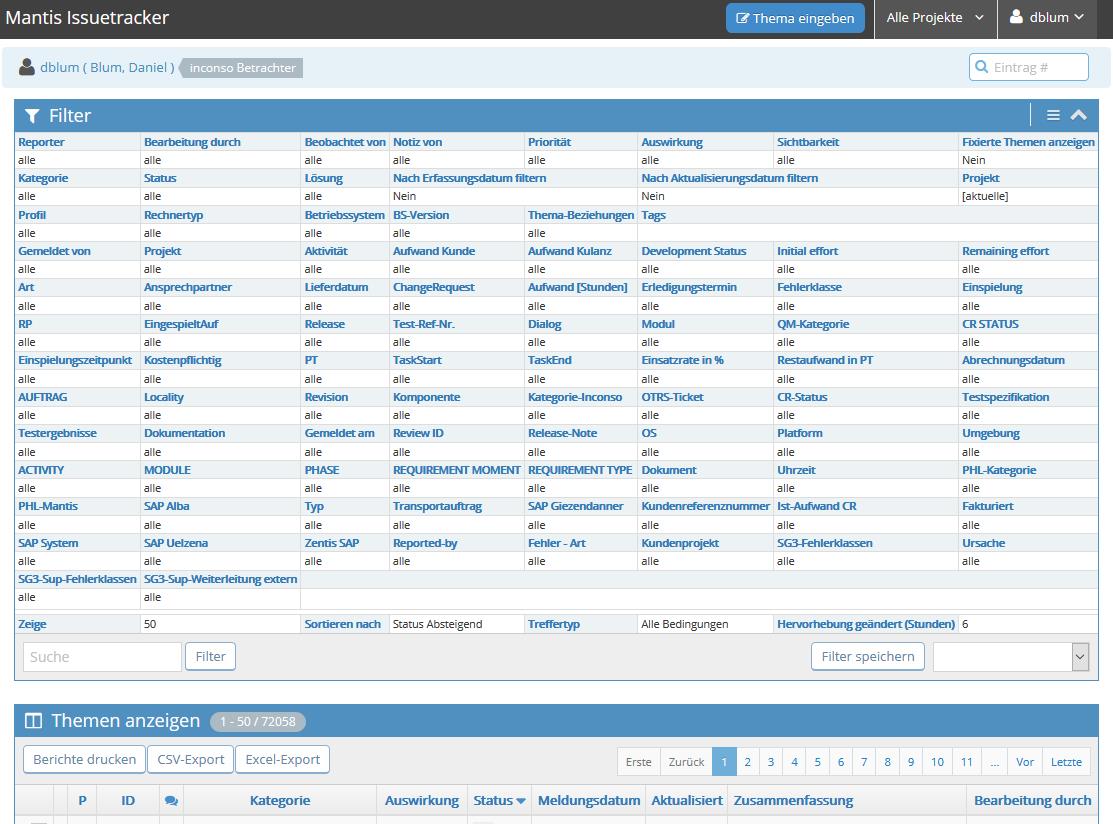The image size is (1113, 824).
Task: Open the saved filter combo box
Action: (1010, 657)
